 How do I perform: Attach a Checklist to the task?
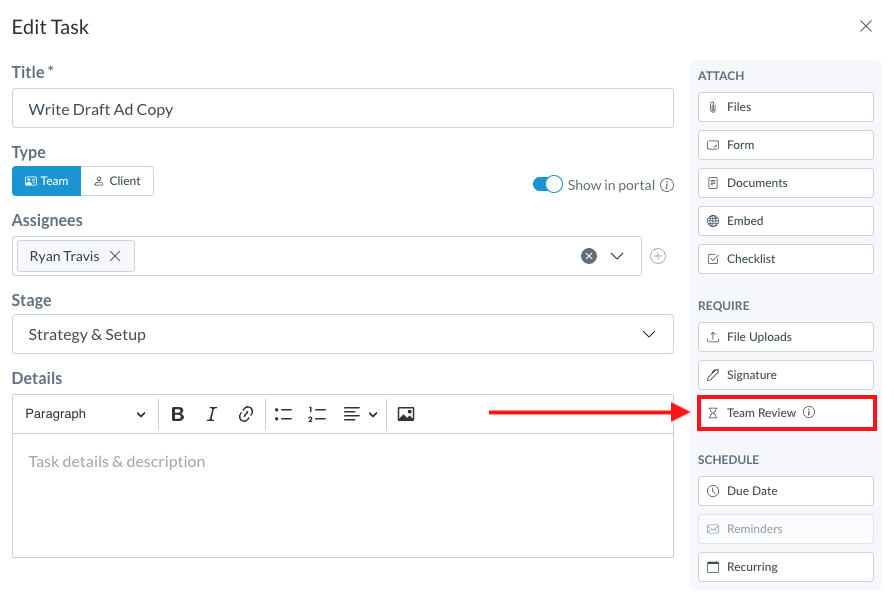click(x=785, y=259)
